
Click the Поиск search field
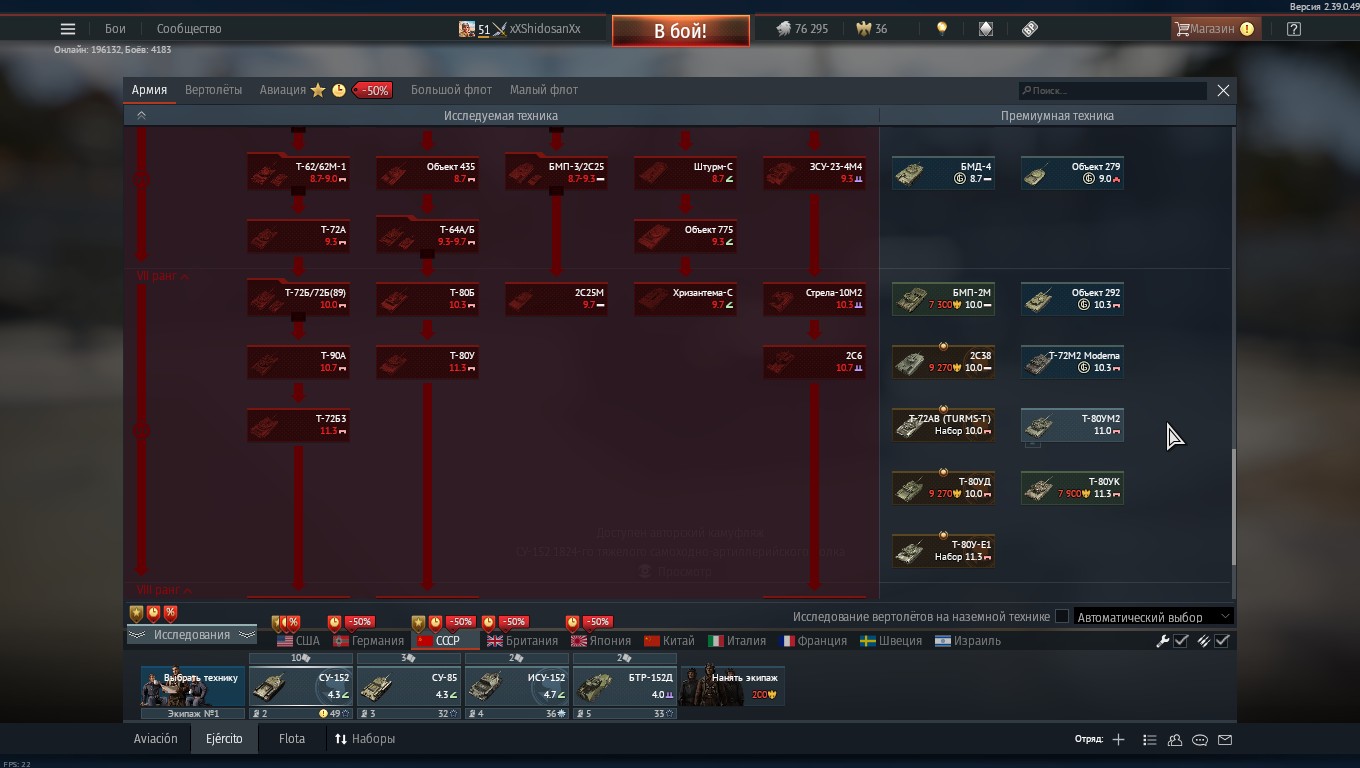tap(1113, 90)
